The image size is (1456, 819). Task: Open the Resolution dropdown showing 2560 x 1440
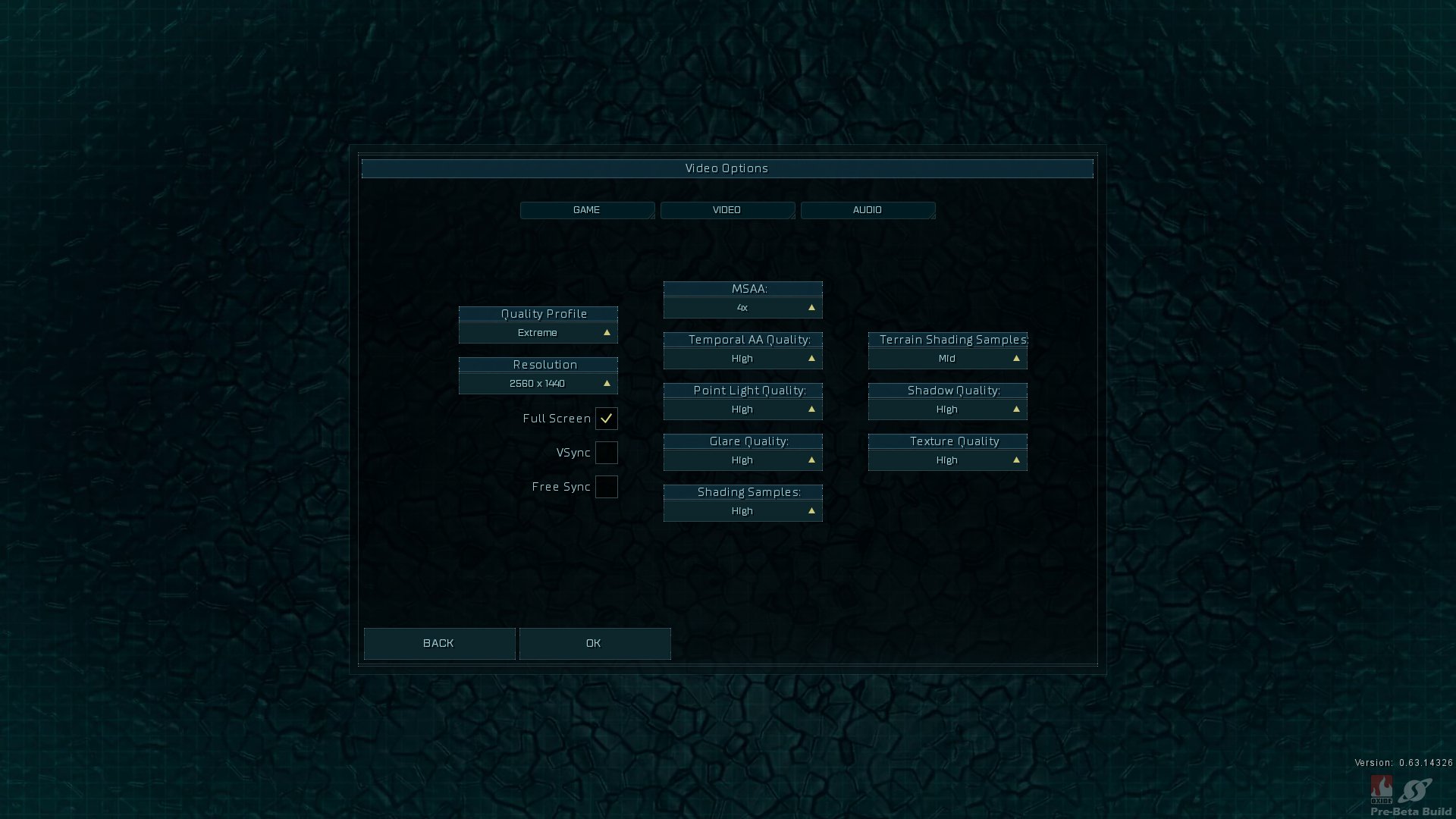(x=538, y=384)
